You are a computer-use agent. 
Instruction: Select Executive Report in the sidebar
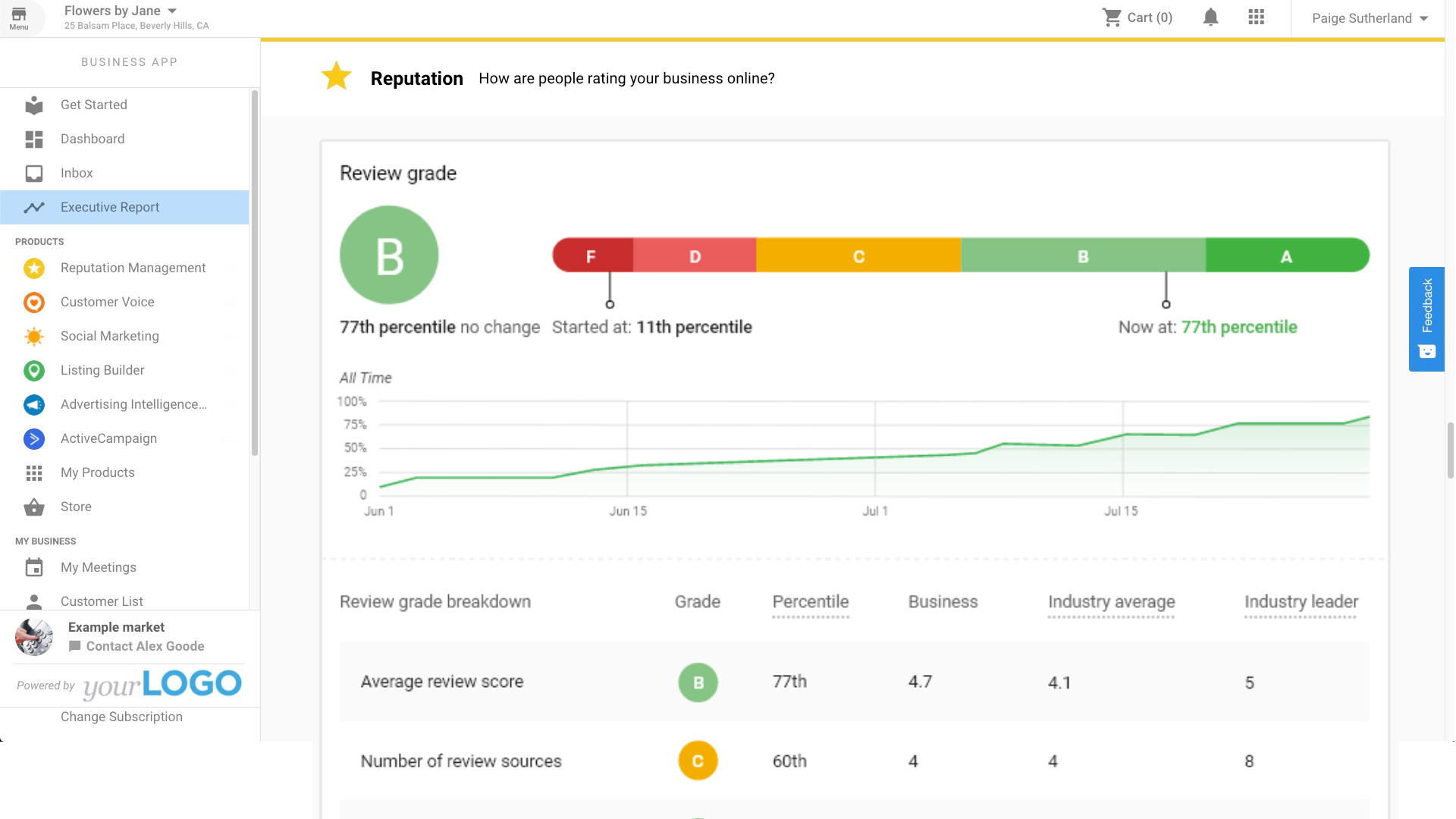(124, 207)
